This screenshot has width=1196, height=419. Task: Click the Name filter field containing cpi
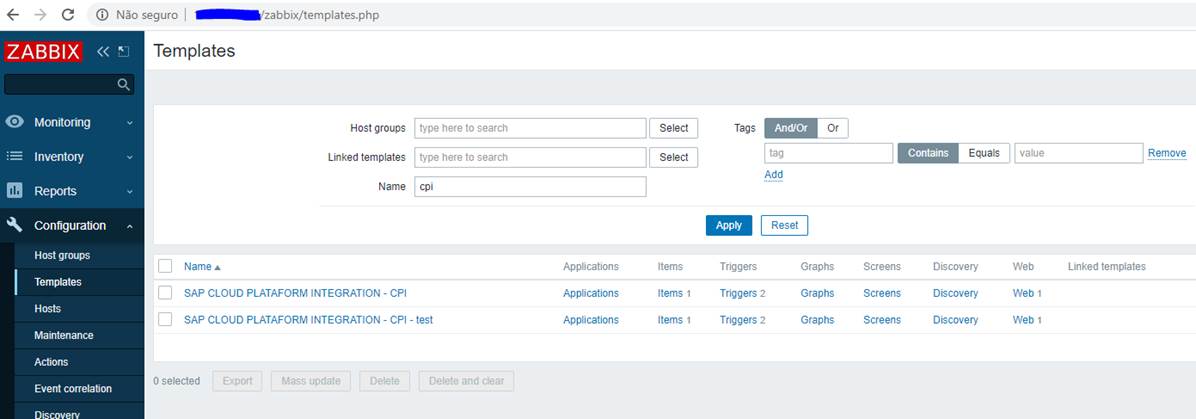coord(530,187)
